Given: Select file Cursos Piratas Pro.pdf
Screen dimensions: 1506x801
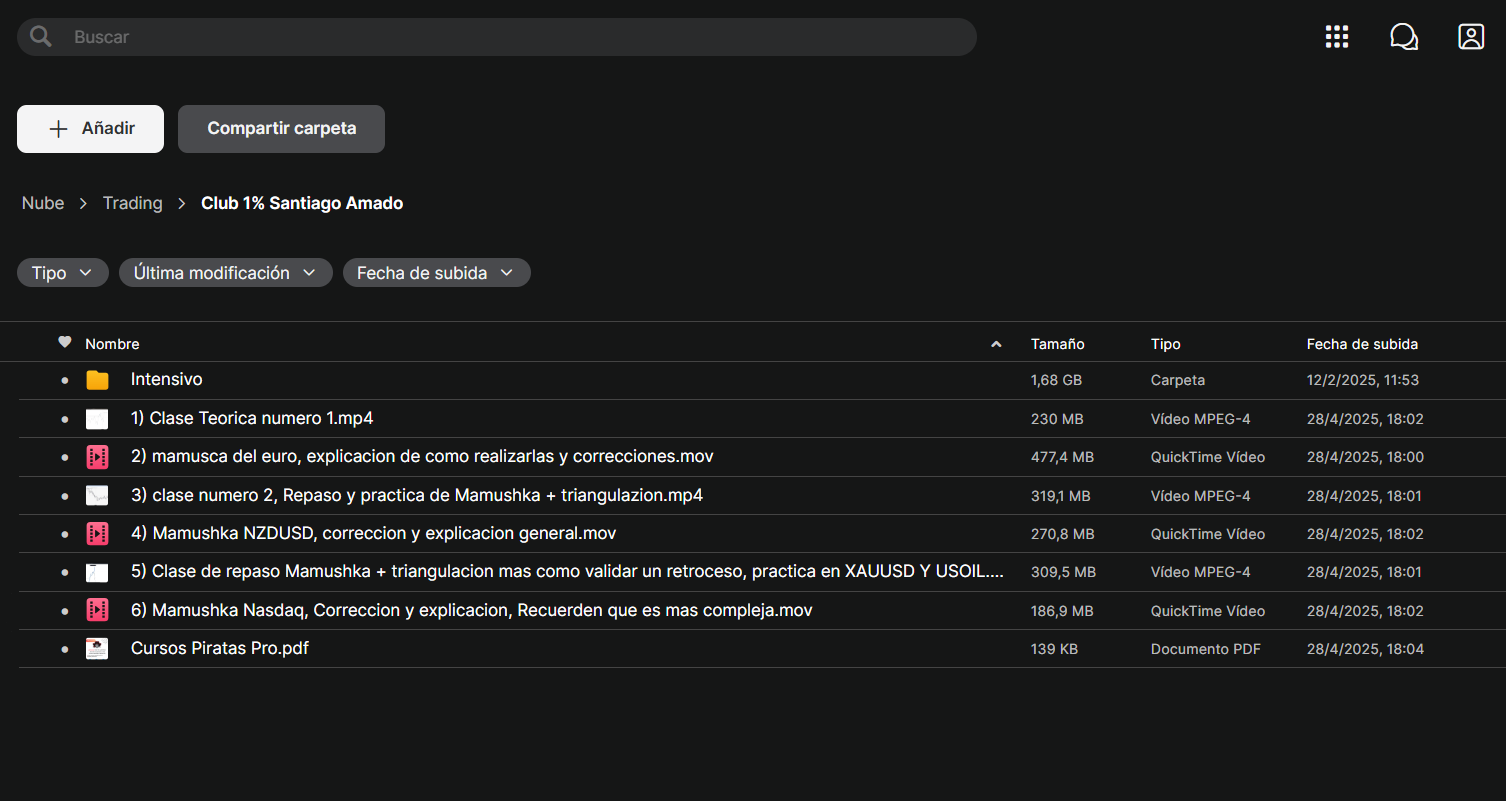Looking at the screenshot, I should point(220,648).
